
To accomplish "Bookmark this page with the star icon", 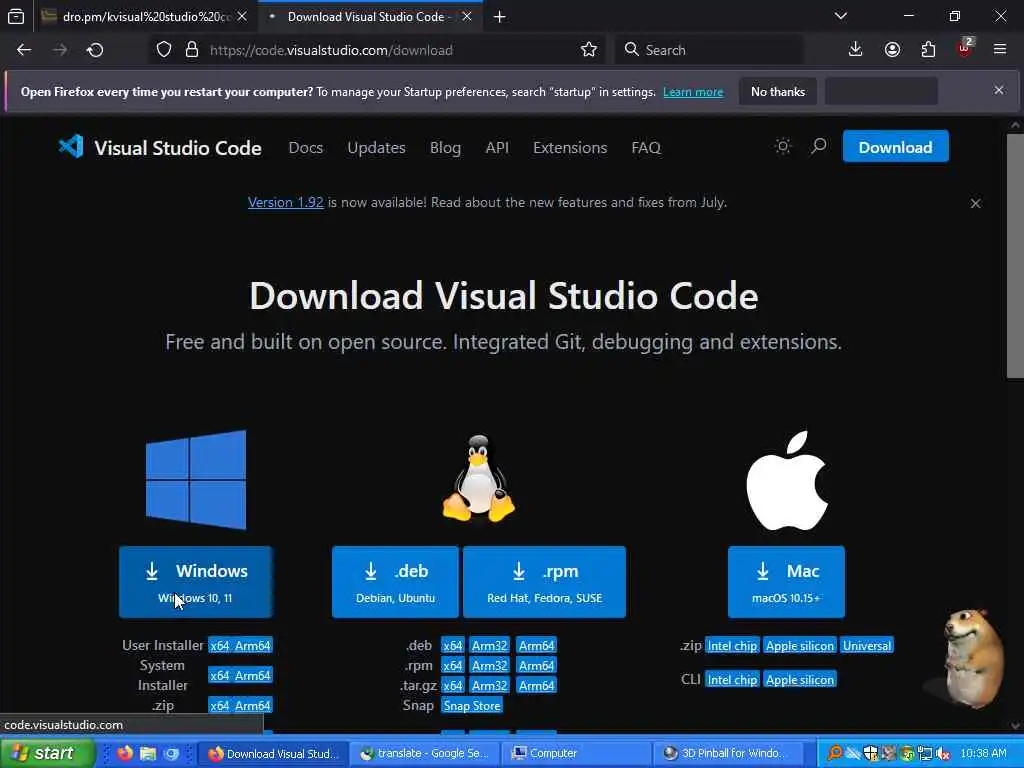I will point(588,50).
